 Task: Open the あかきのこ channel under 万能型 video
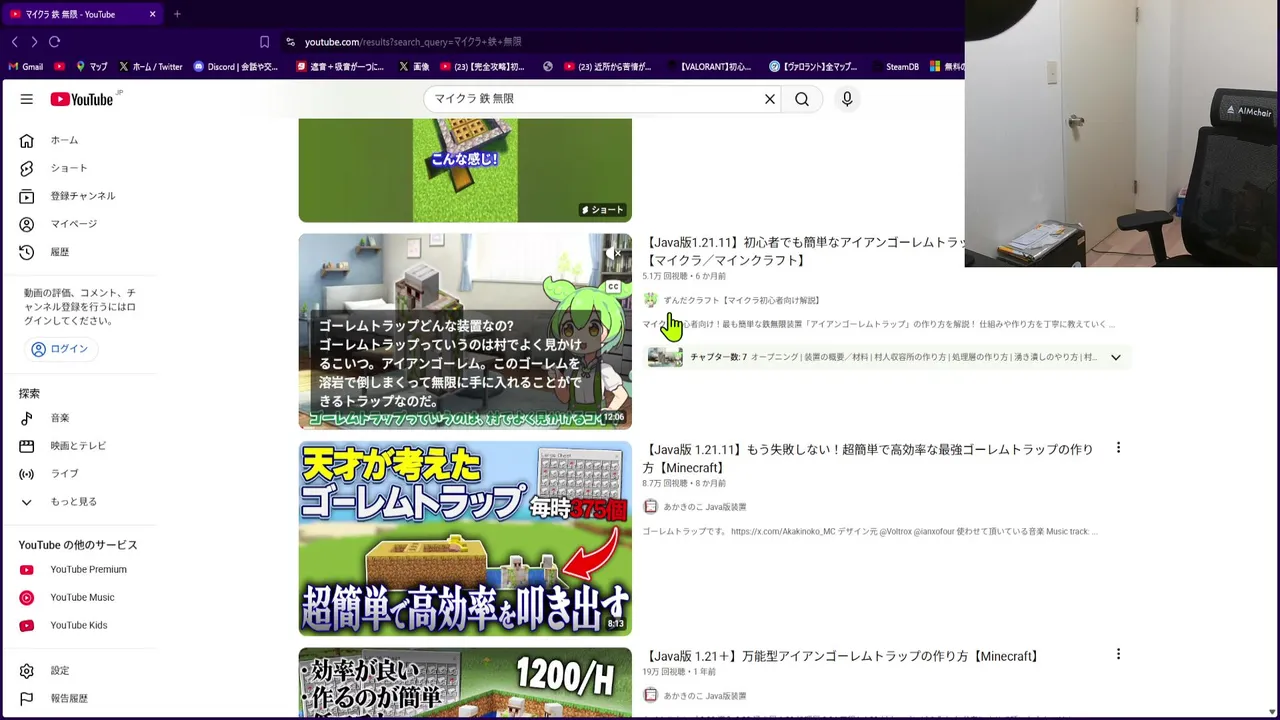705,696
